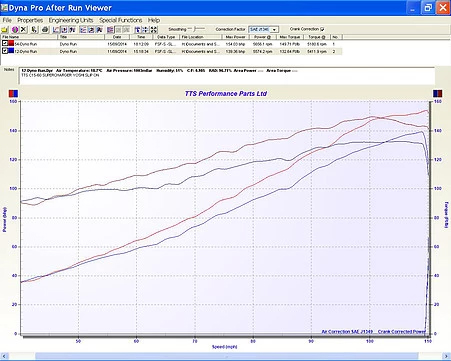Click the blue vertical-arrow axis icon
This screenshot has height=361, width=451.
(x=138, y=30)
